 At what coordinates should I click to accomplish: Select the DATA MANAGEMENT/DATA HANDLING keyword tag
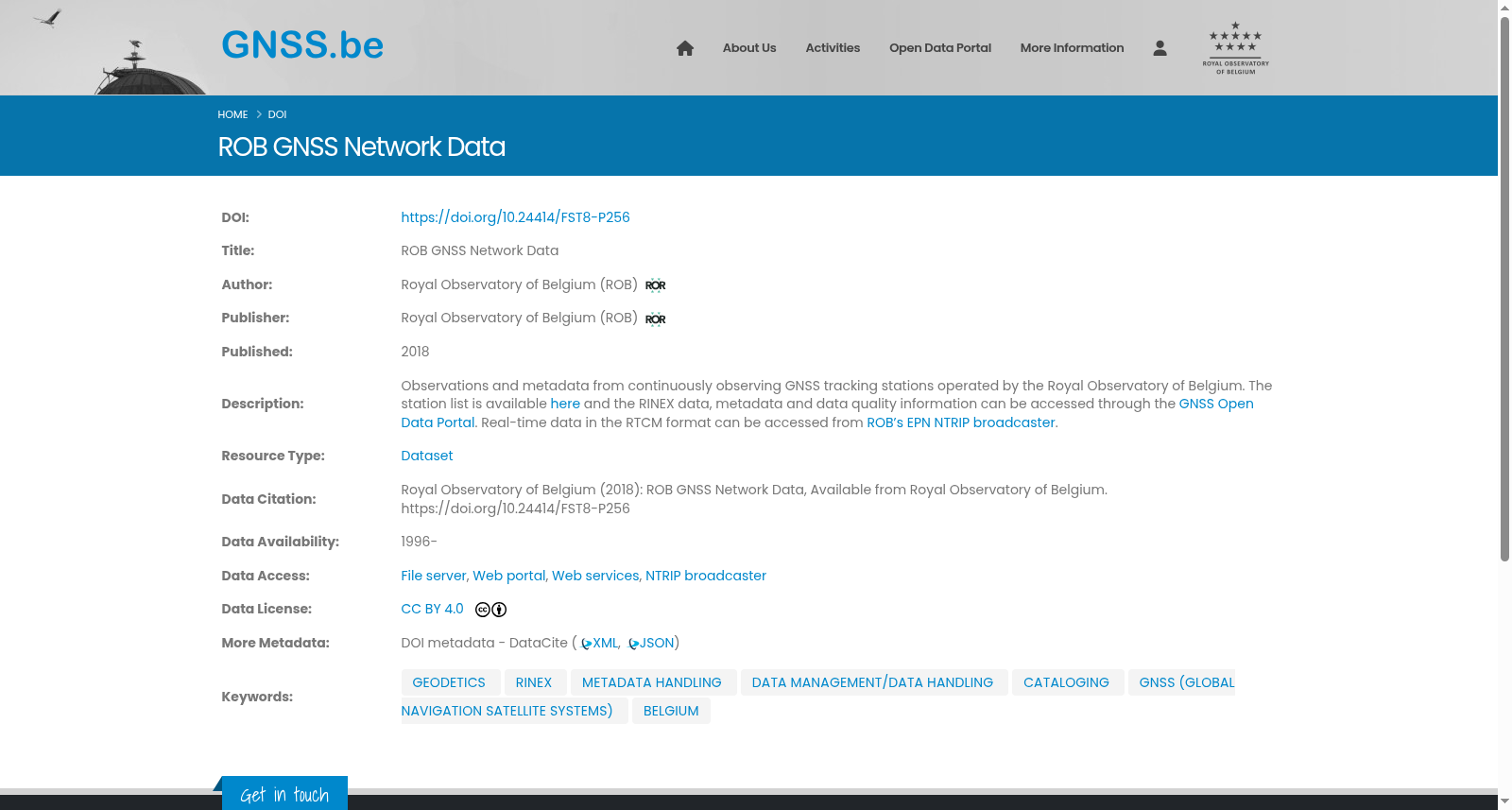pyautogui.click(x=872, y=682)
